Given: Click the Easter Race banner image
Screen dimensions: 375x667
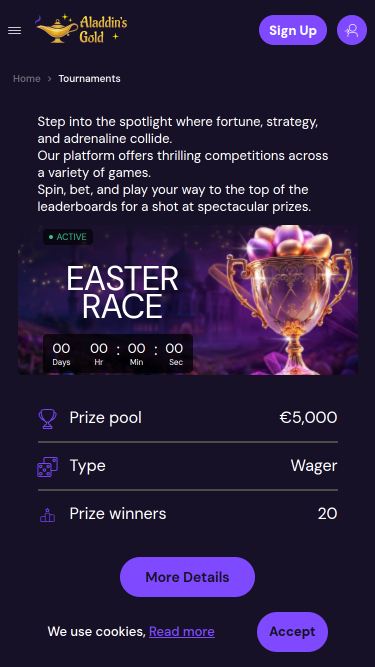Looking at the screenshot, I should click(188, 300).
